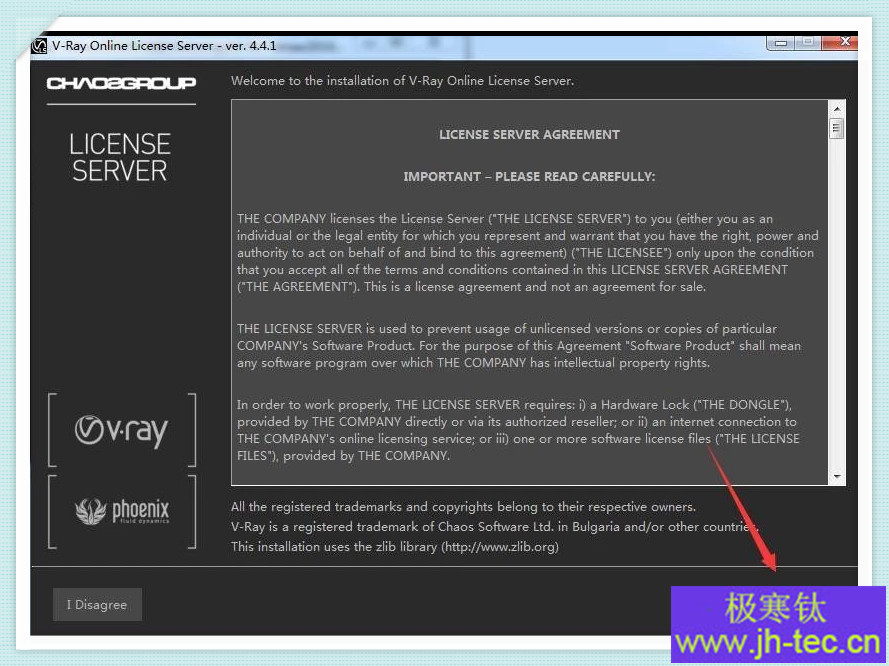Click the Chaos Group logo
The image size is (889, 666).
pyautogui.click(x=121, y=83)
